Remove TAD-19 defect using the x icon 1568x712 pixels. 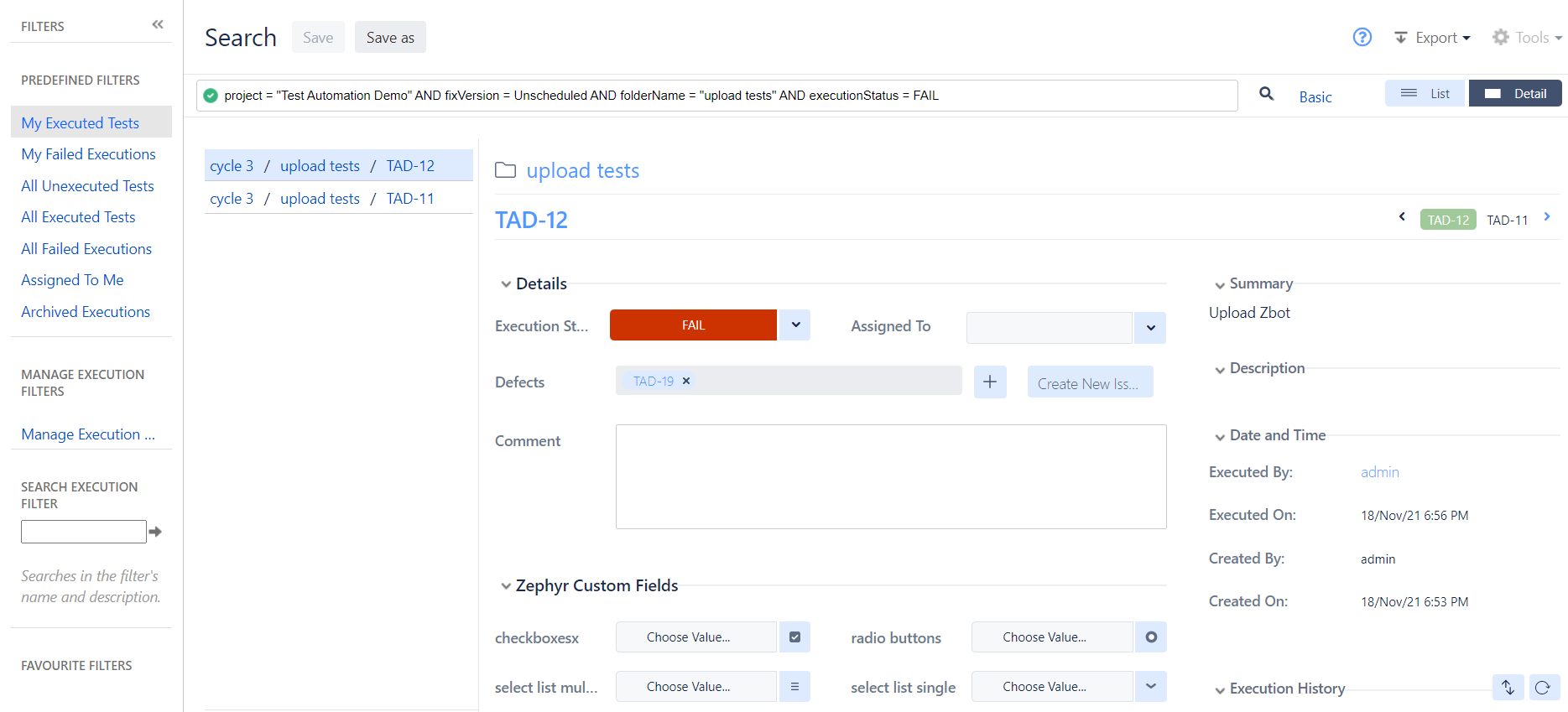click(x=686, y=381)
